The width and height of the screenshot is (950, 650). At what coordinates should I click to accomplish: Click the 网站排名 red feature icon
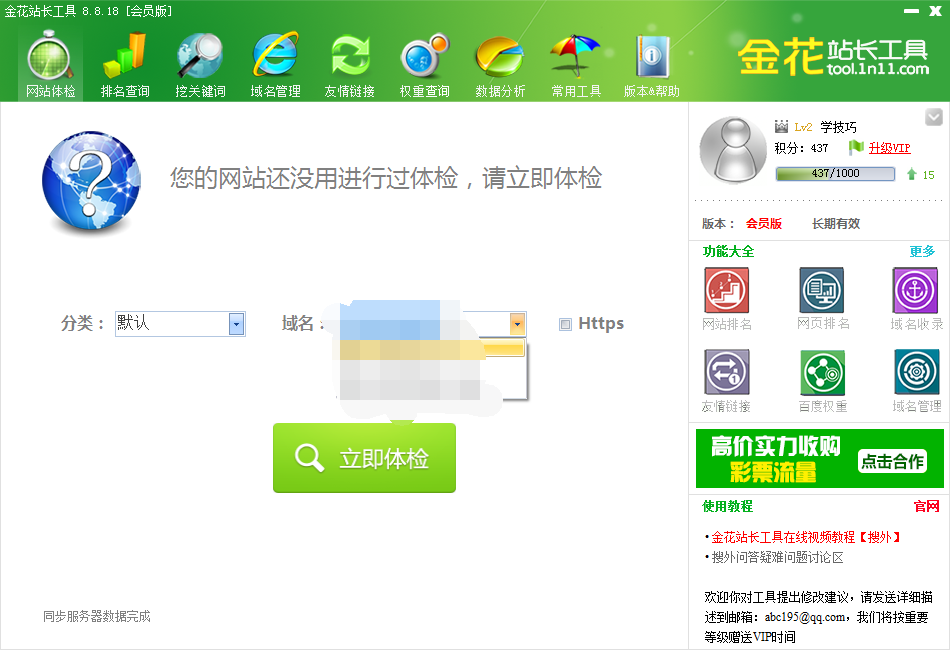point(726,290)
